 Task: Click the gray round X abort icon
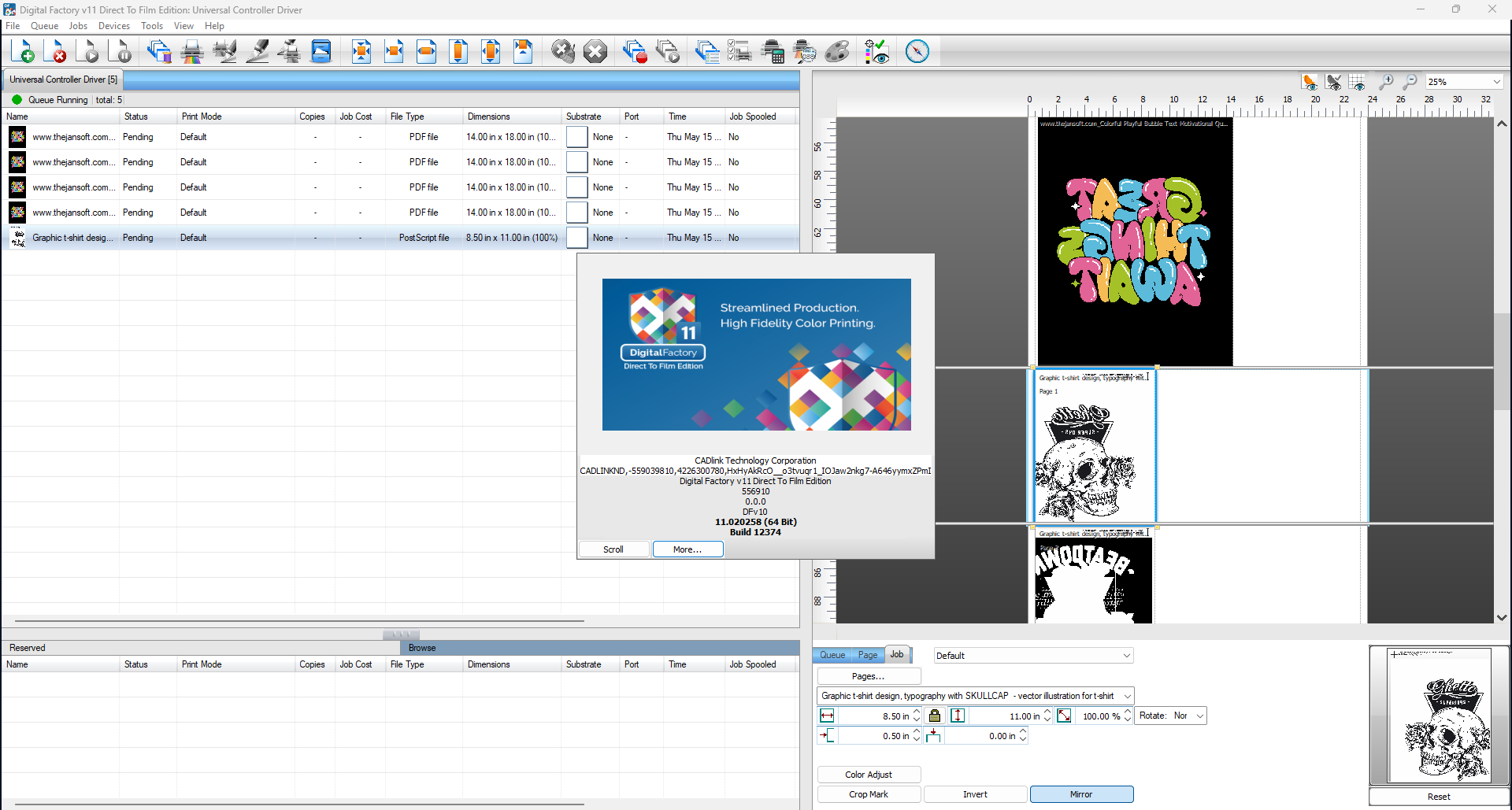595,51
